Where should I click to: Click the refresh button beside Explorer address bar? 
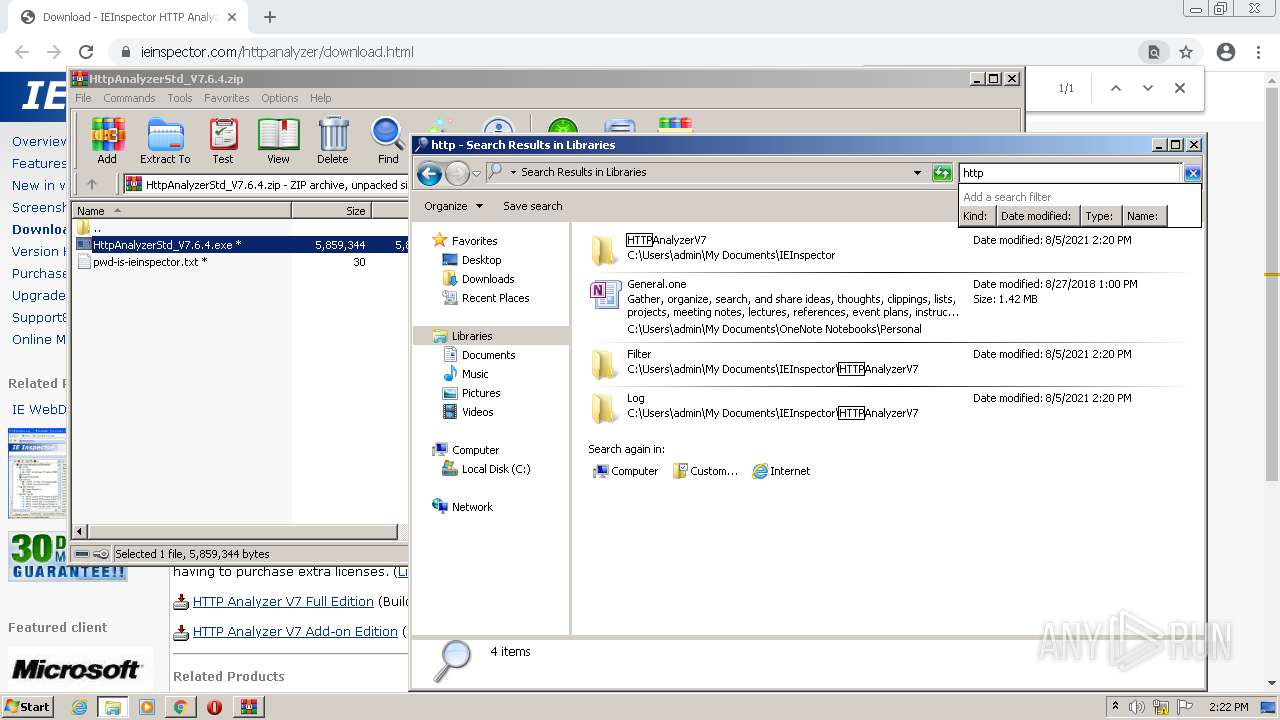(x=942, y=173)
